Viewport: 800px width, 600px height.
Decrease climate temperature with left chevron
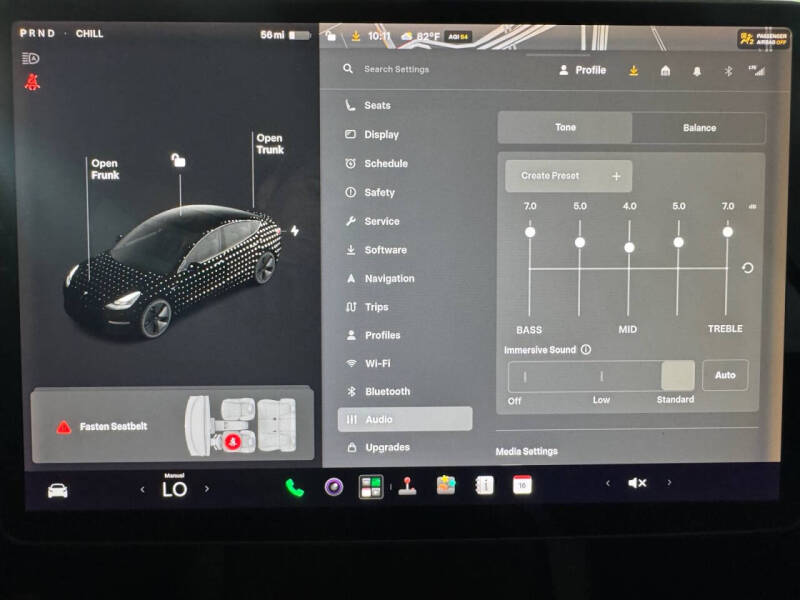(142, 489)
